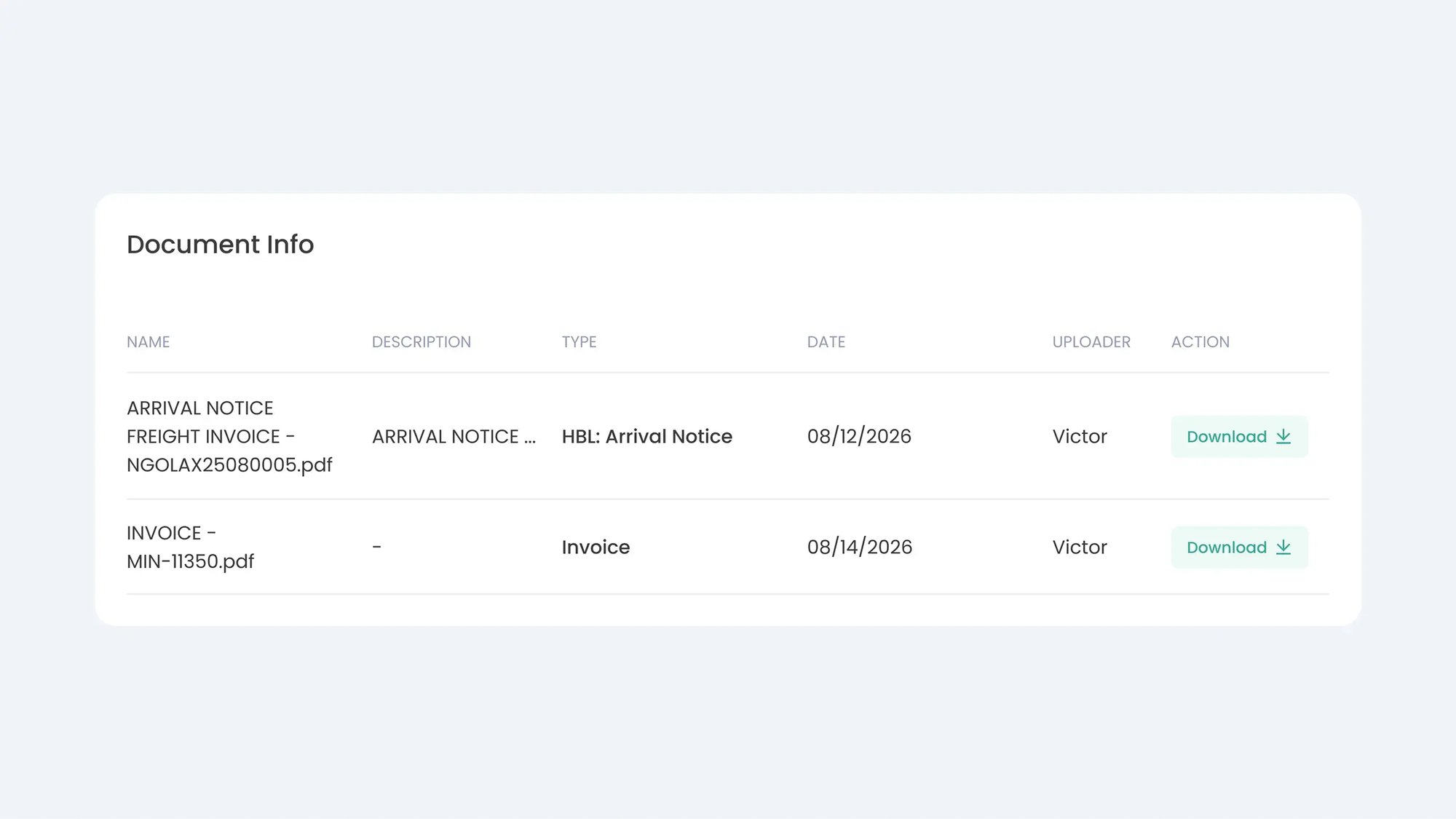This screenshot has width=1456, height=819.
Task: Click the download arrow icon for Arrival Notice
Action: coord(1283,437)
